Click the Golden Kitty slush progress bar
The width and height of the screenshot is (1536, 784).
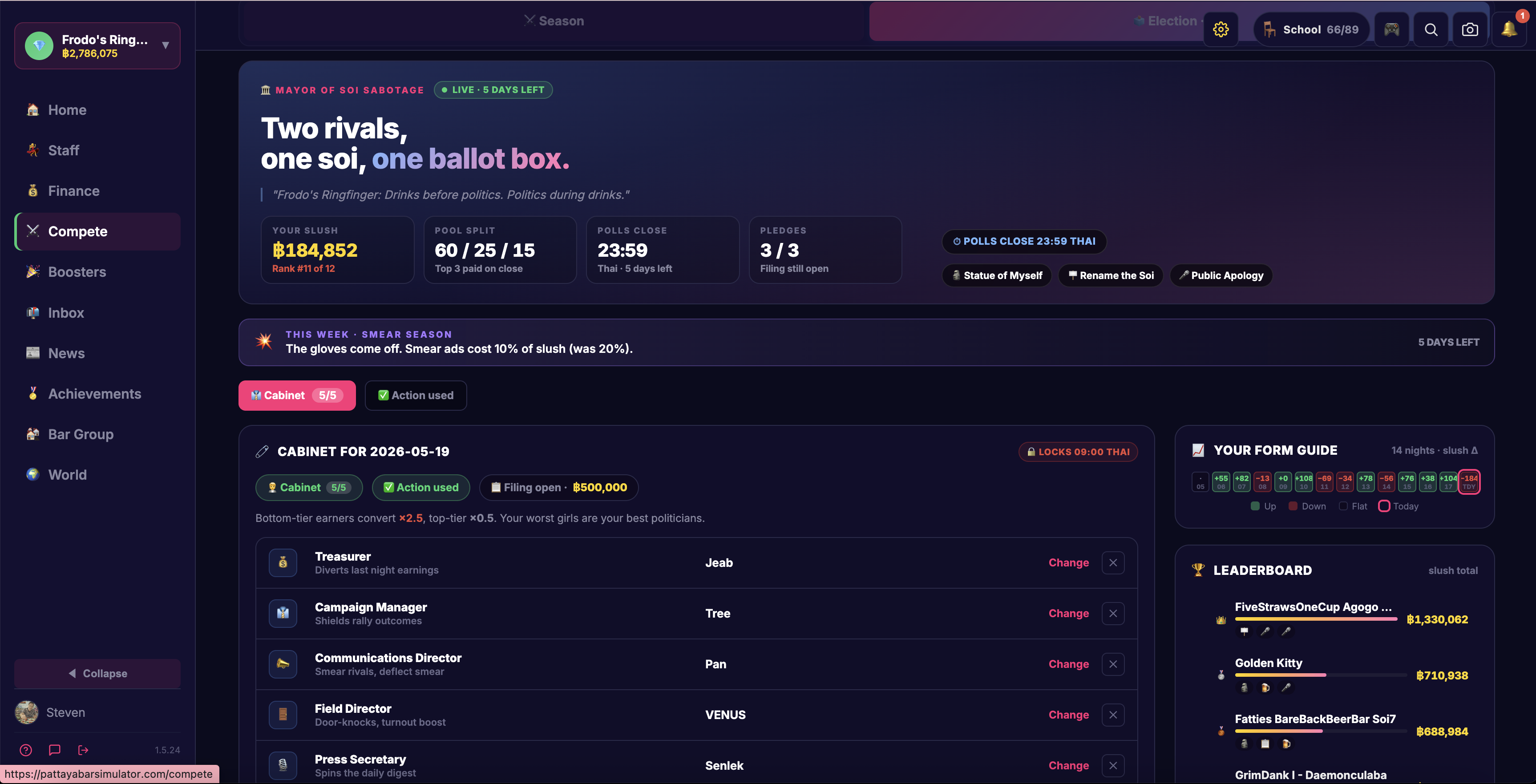point(1321,675)
